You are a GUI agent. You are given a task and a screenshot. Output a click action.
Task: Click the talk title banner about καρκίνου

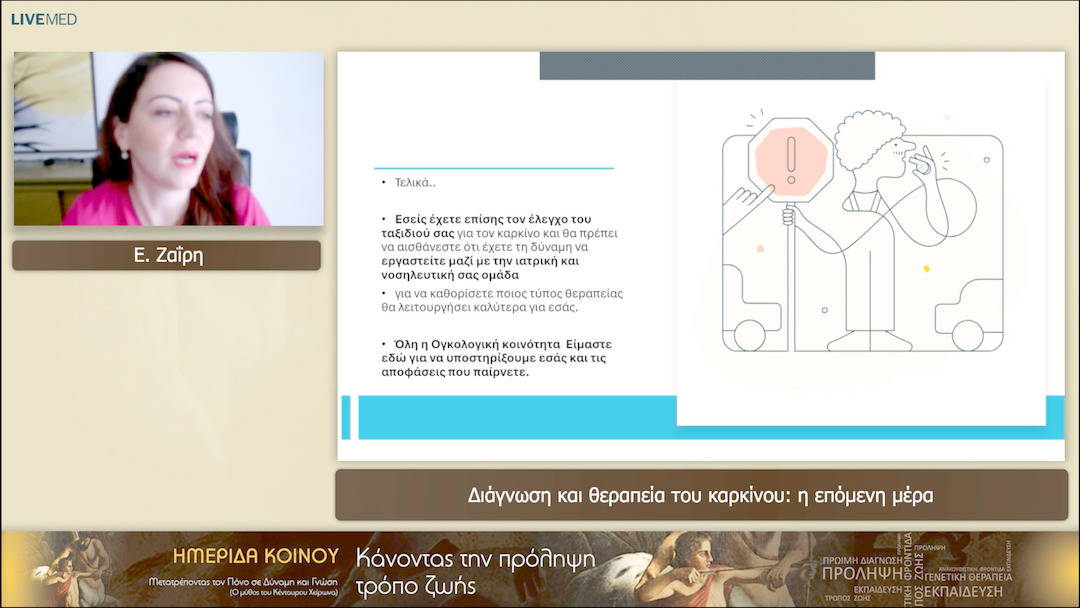tap(700, 495)
